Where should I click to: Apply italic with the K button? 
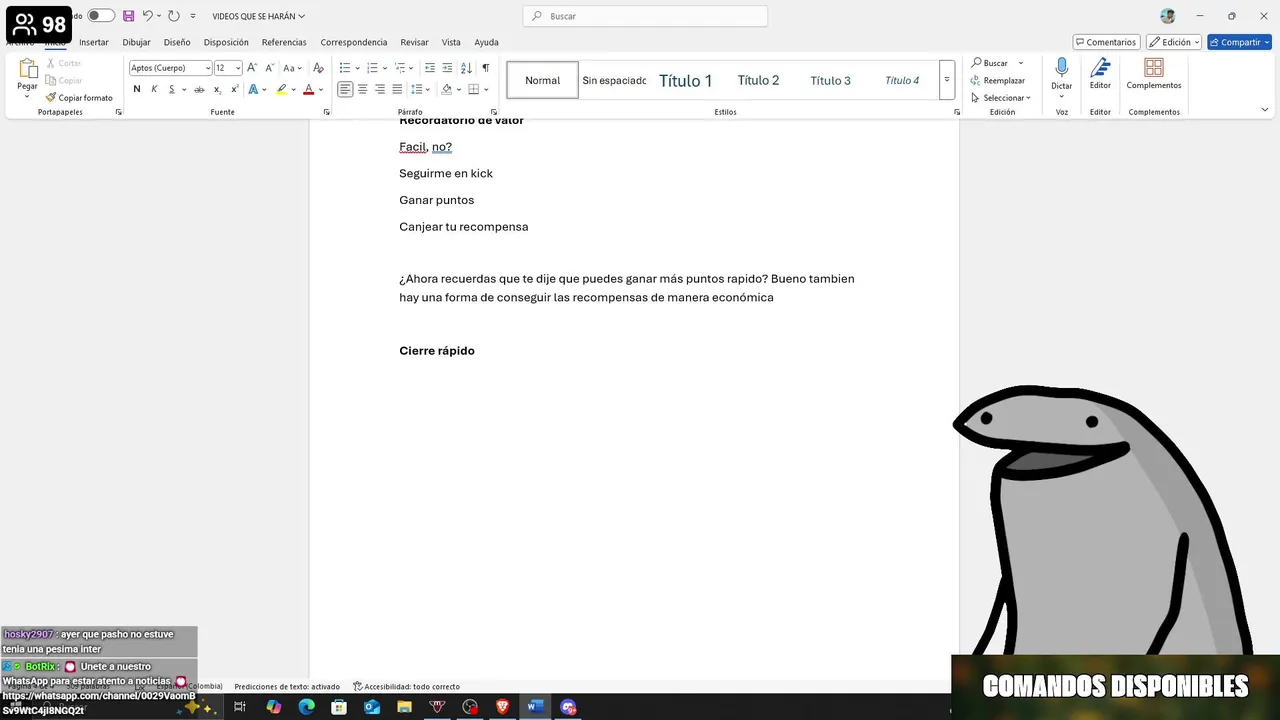[154, 89]
